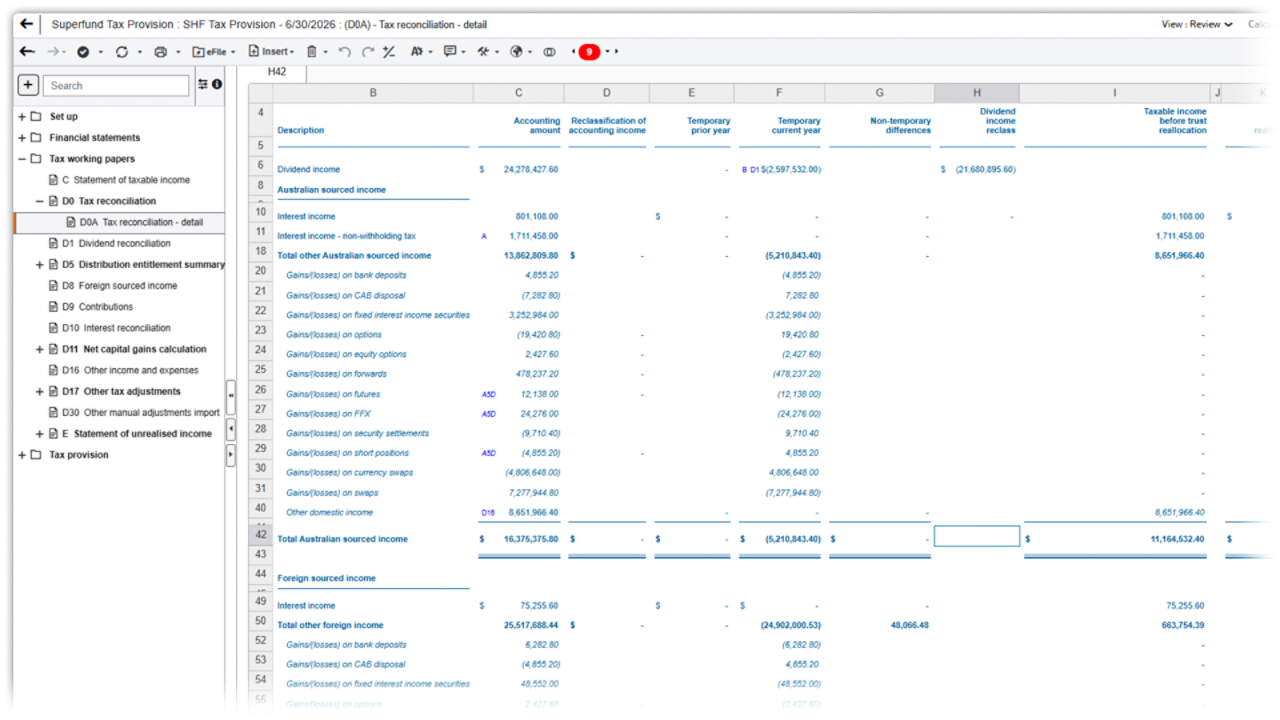Expand D11 Net capital gains calculation

(40, 350)
